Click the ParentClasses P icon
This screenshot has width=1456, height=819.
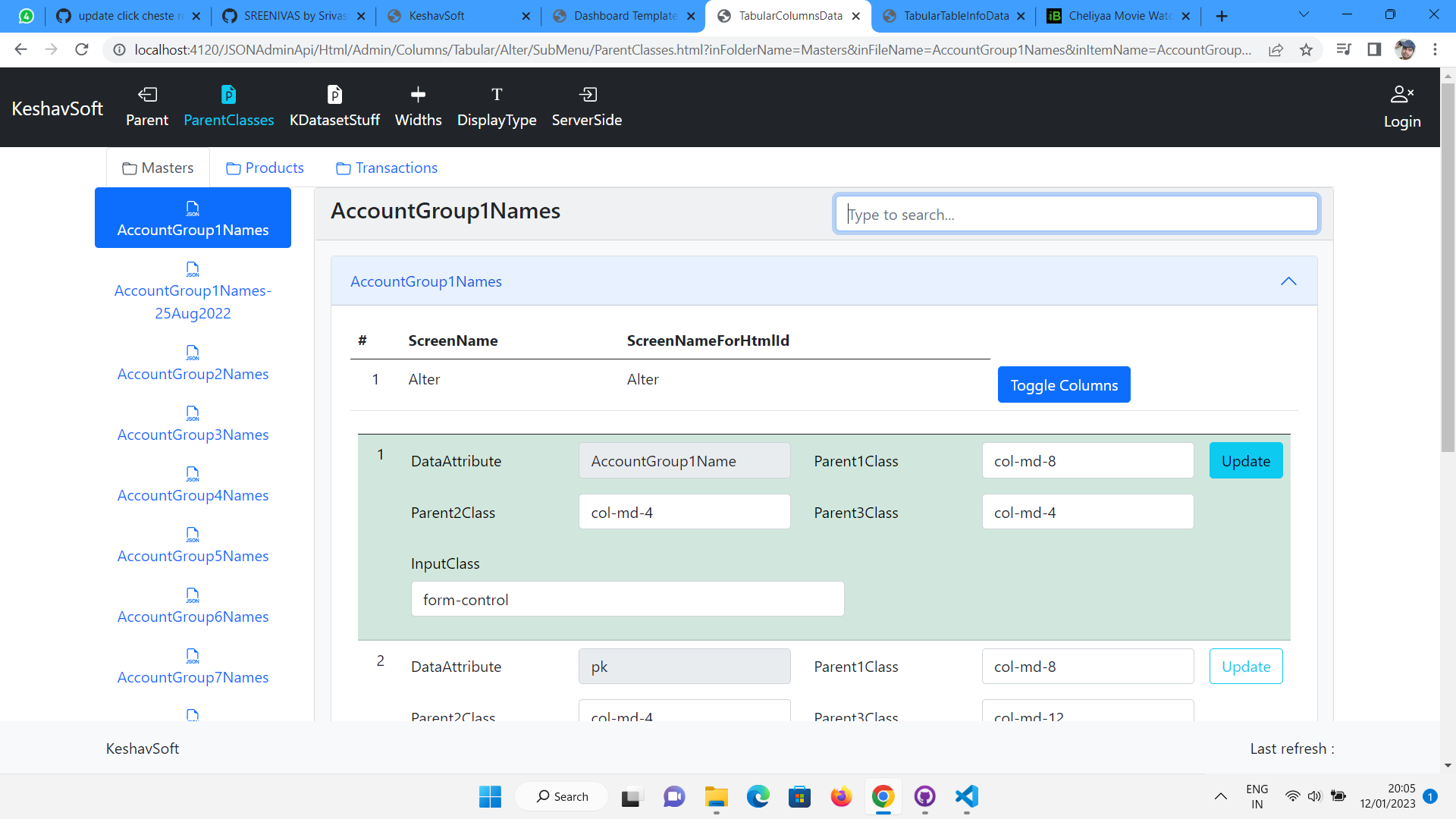point(228,94)
